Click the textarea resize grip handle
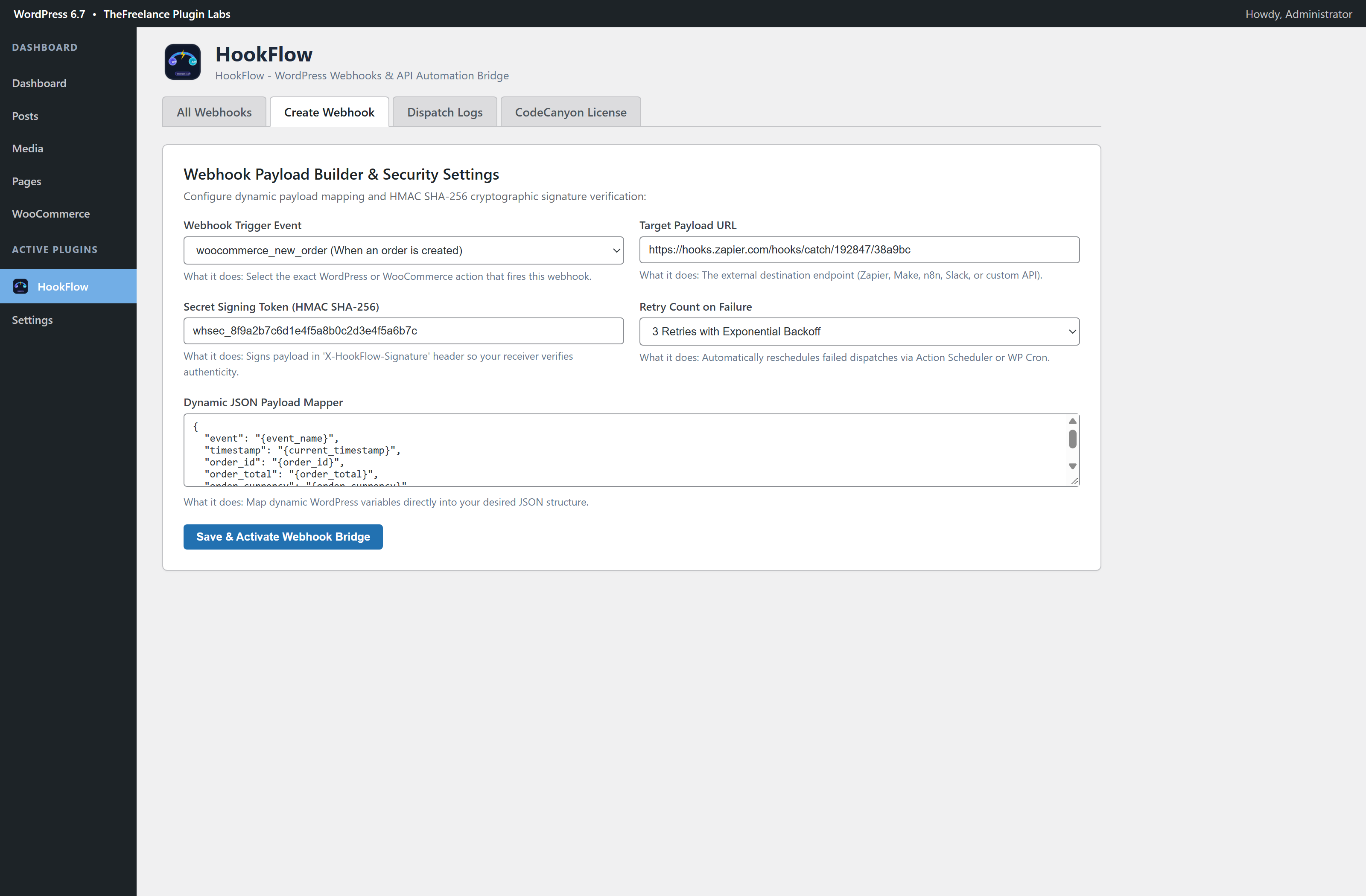Viewport: 1366px width, 896px height. (1074, 481)
